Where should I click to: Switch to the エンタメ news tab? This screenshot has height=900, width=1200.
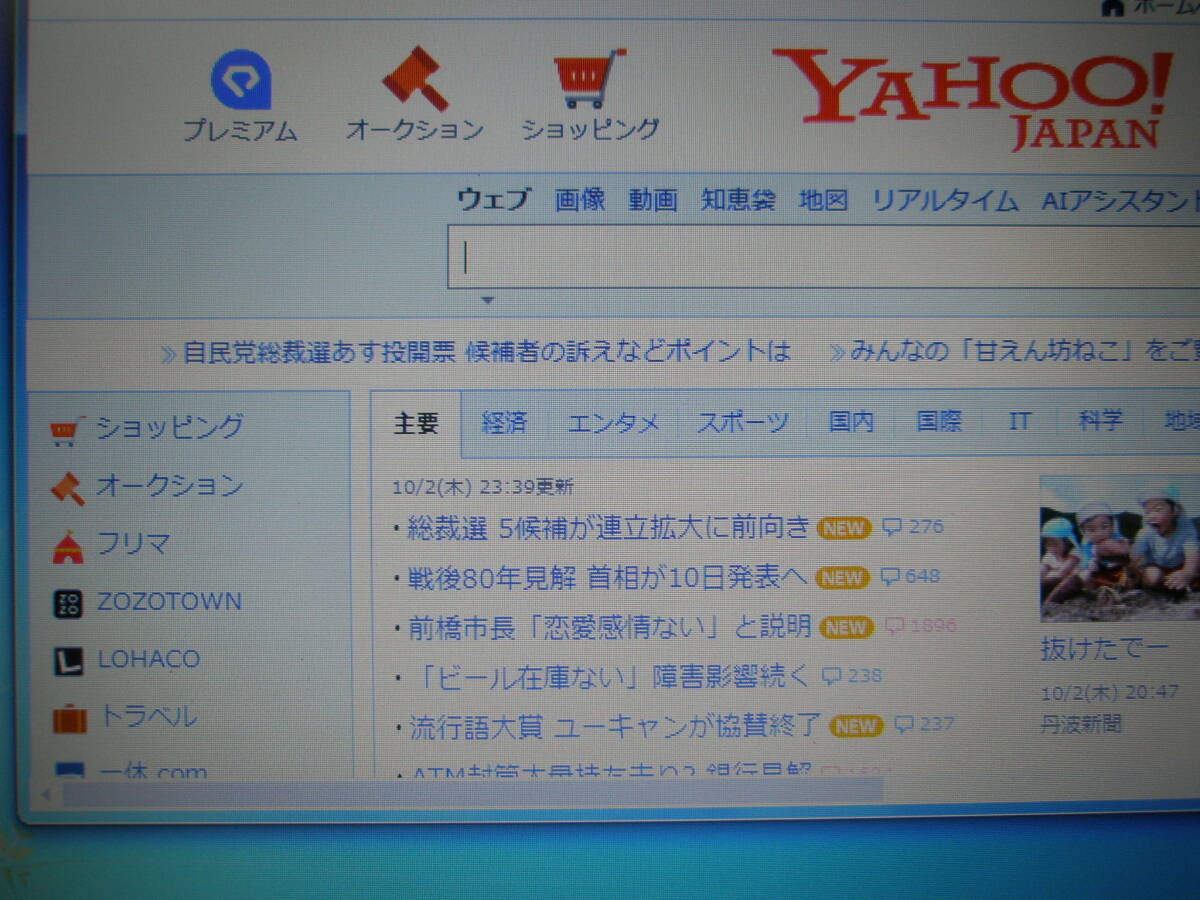[613, 422]
